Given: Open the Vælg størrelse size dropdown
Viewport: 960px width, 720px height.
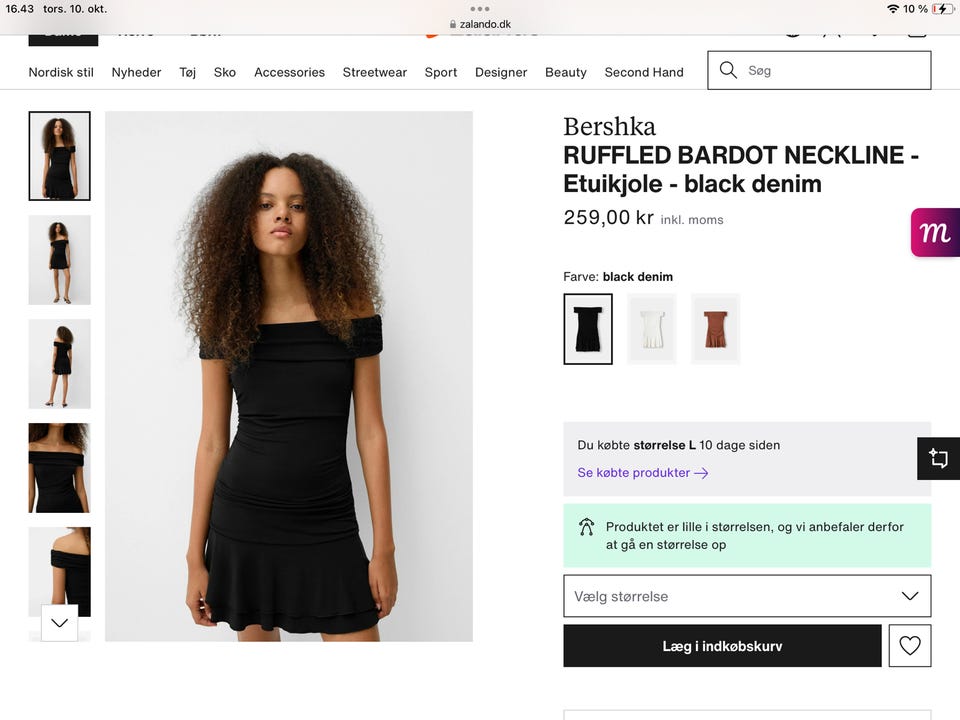Looking at the screenshot, I should pos(747,596).
